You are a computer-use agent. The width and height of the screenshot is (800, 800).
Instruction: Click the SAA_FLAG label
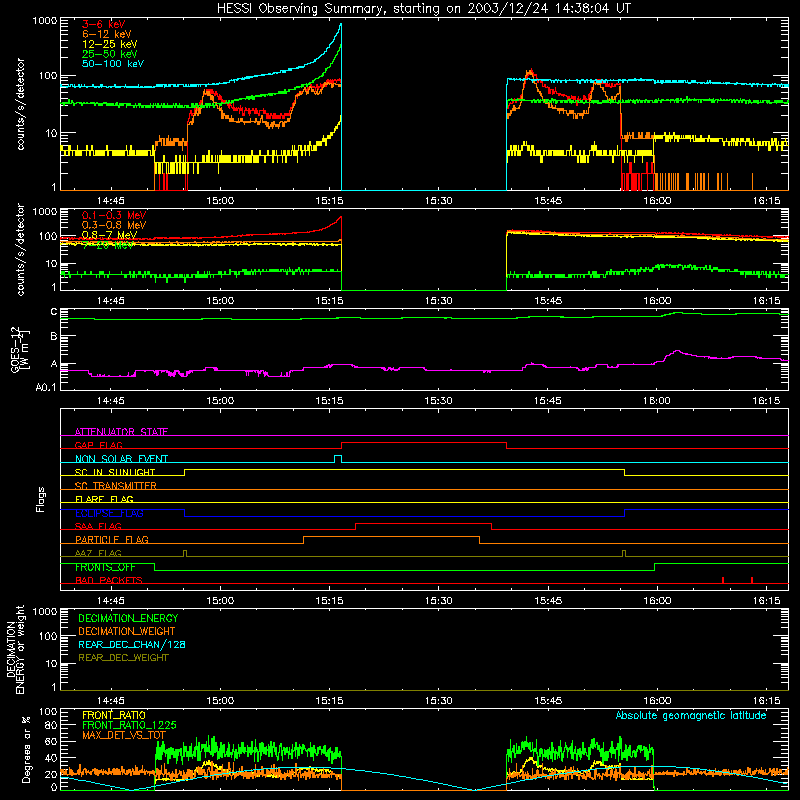(98, 526)
